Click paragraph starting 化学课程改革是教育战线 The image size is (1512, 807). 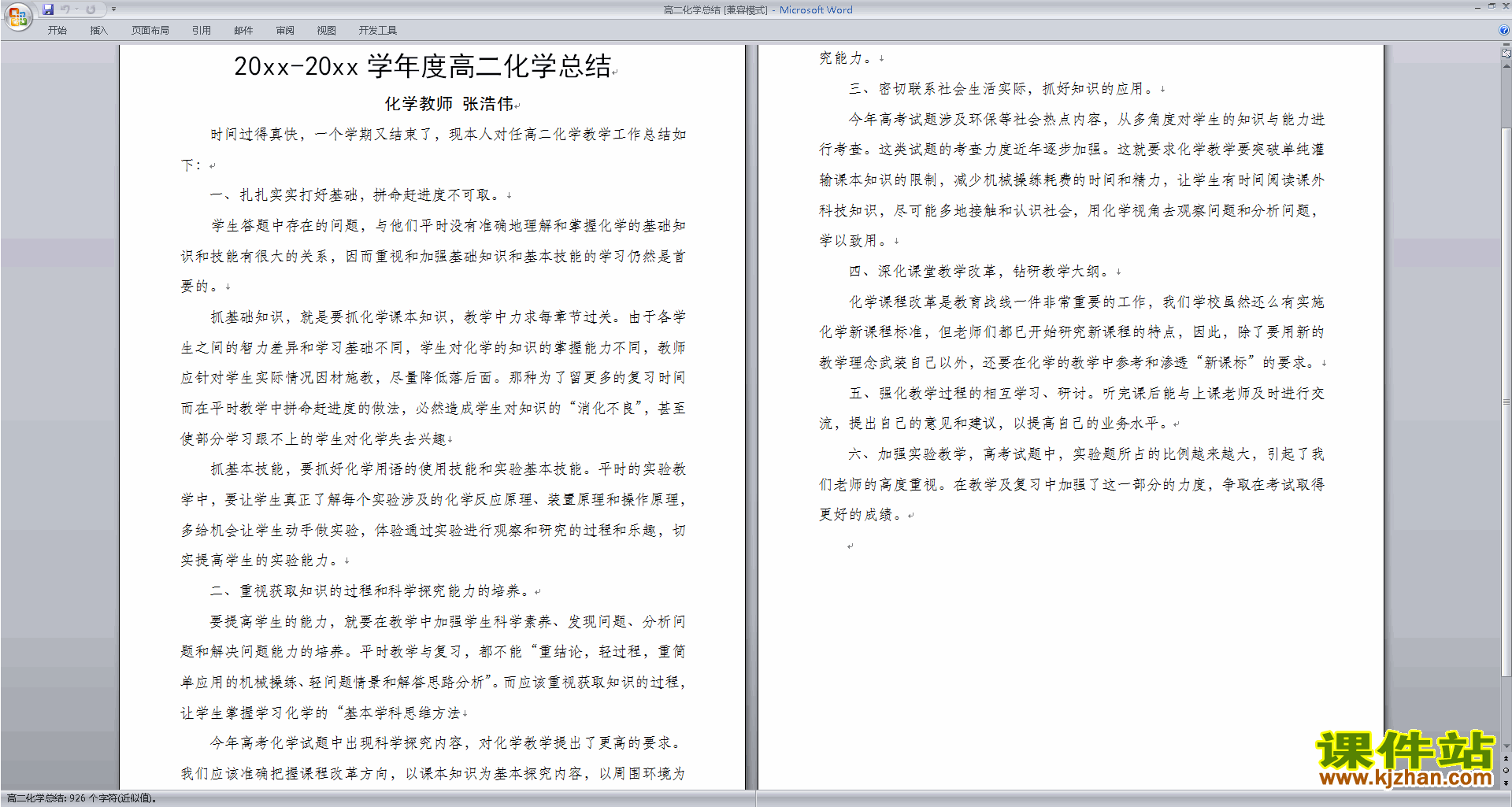coord(1072,332)
